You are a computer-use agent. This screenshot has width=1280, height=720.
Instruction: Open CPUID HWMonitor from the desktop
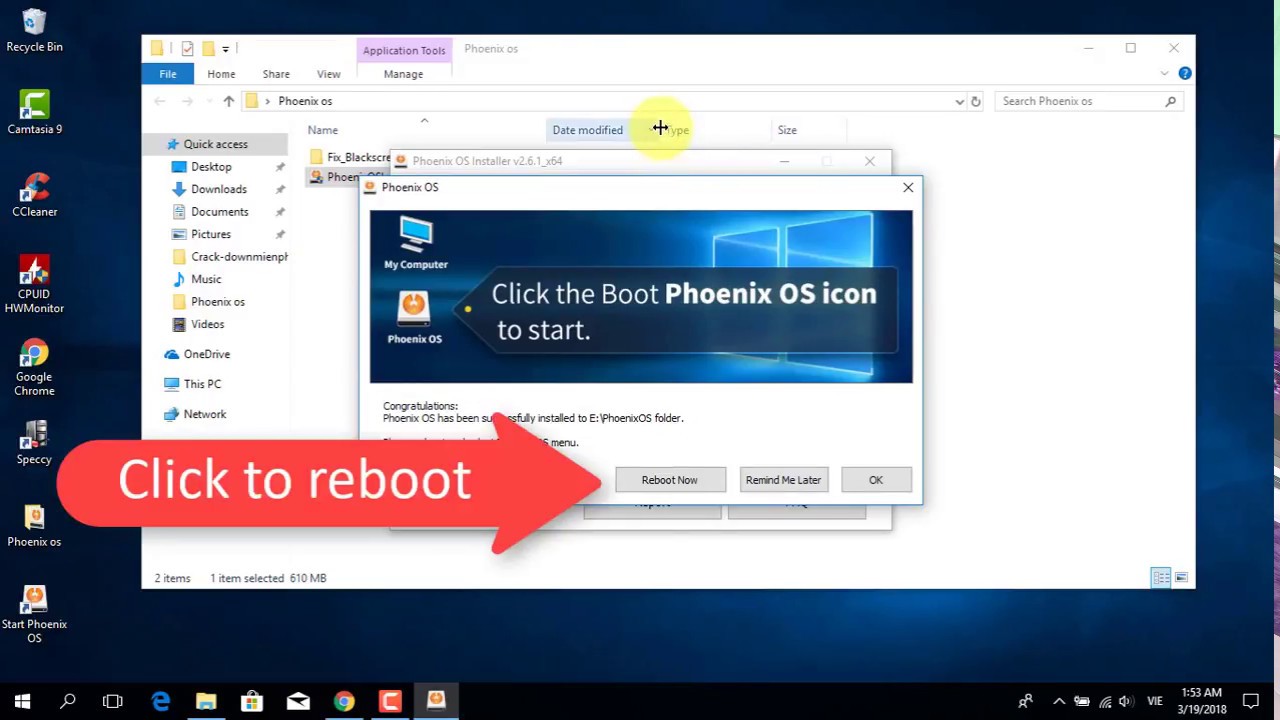pos(34,270)
